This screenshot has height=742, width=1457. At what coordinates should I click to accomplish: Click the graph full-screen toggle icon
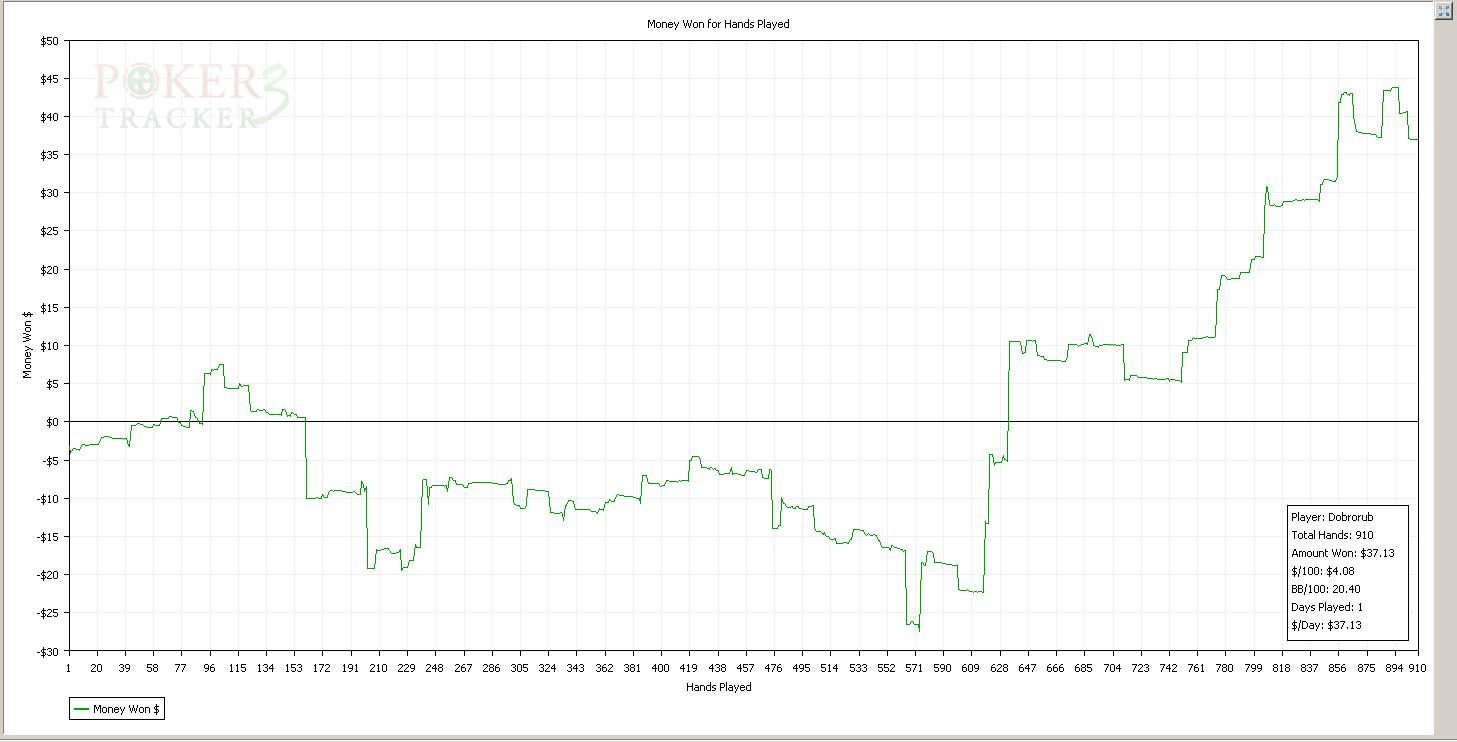1444,11
